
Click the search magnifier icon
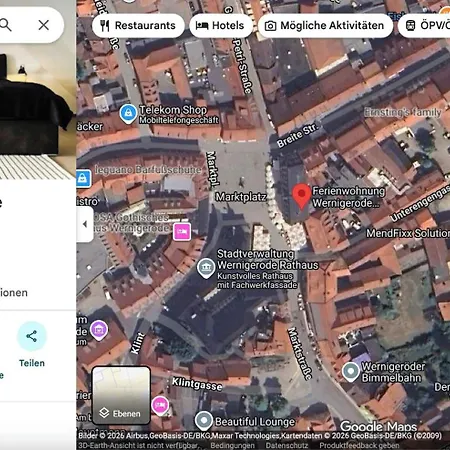tap(6, 25)
